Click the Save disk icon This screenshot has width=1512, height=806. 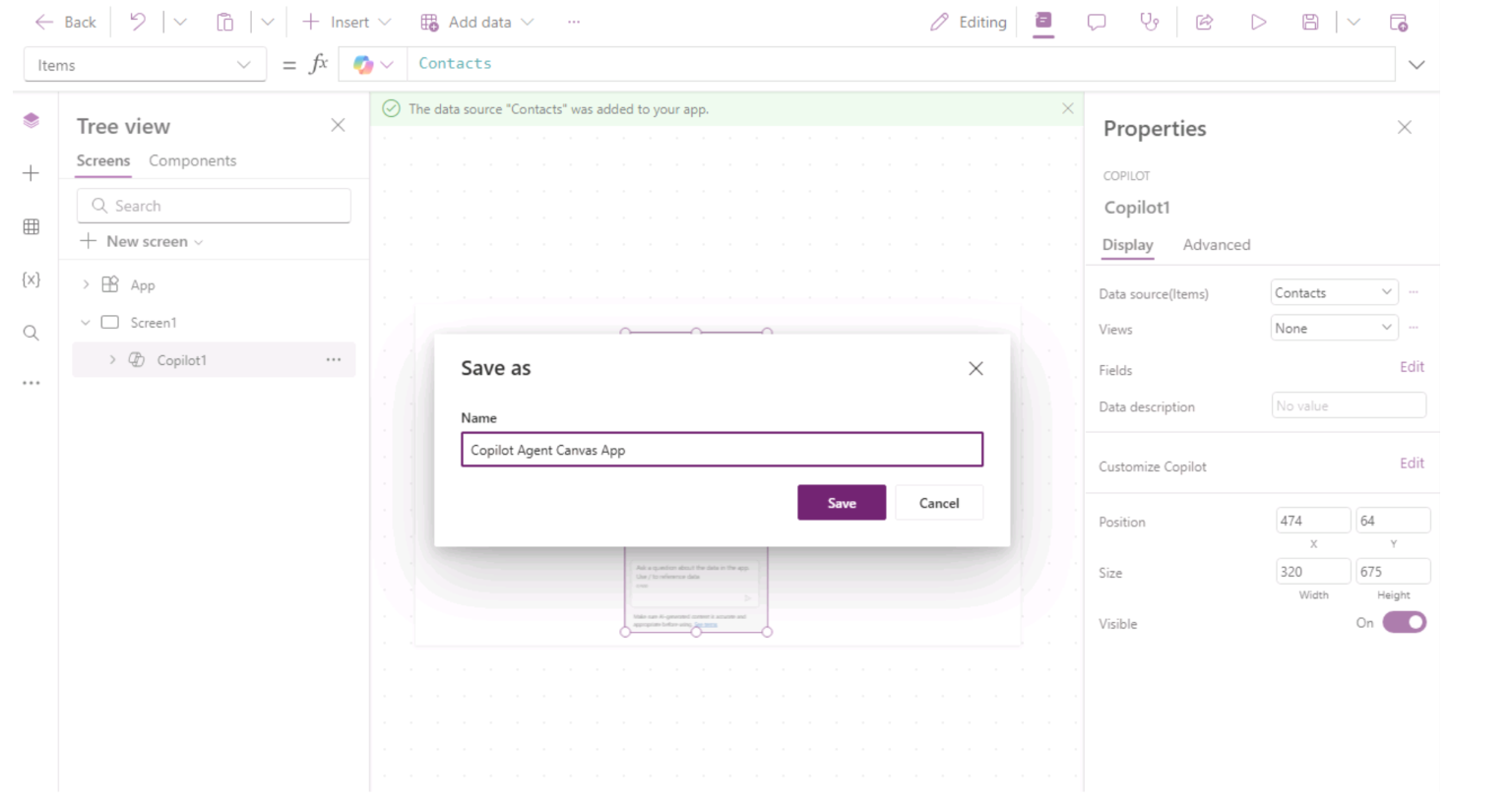pyautogui.click(x=1310, y=22)
